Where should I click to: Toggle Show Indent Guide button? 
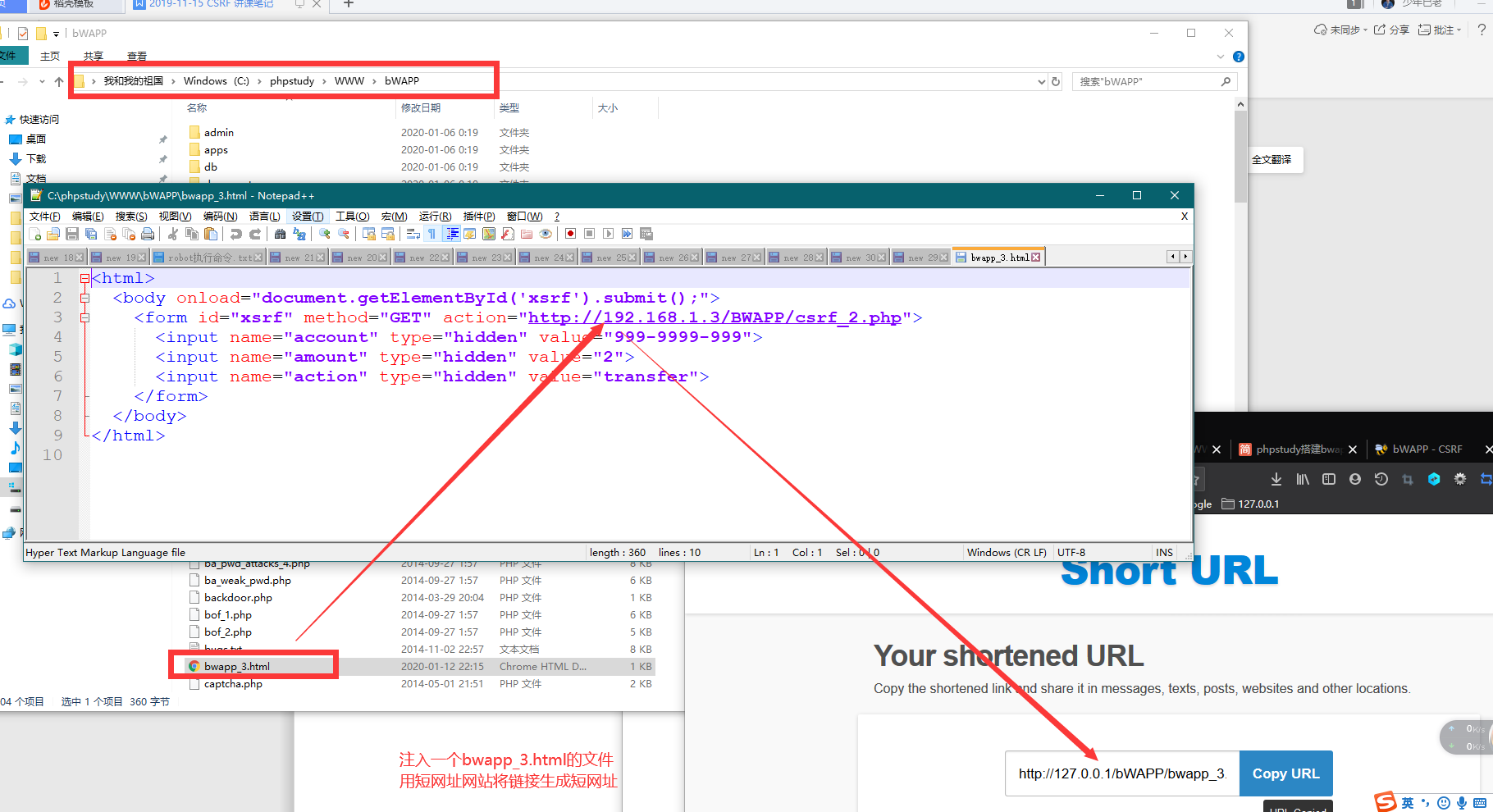point(451,234)
